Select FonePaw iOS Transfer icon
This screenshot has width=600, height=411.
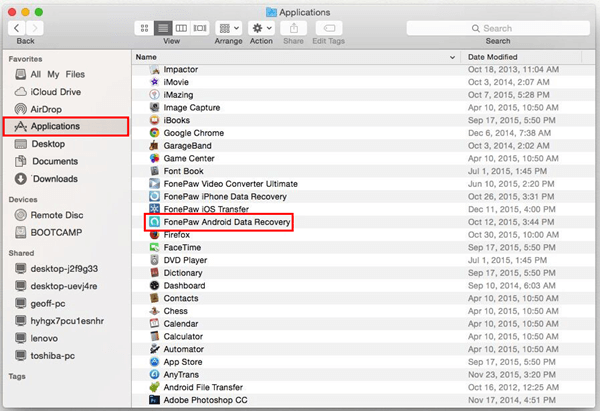tap(154, 209)
